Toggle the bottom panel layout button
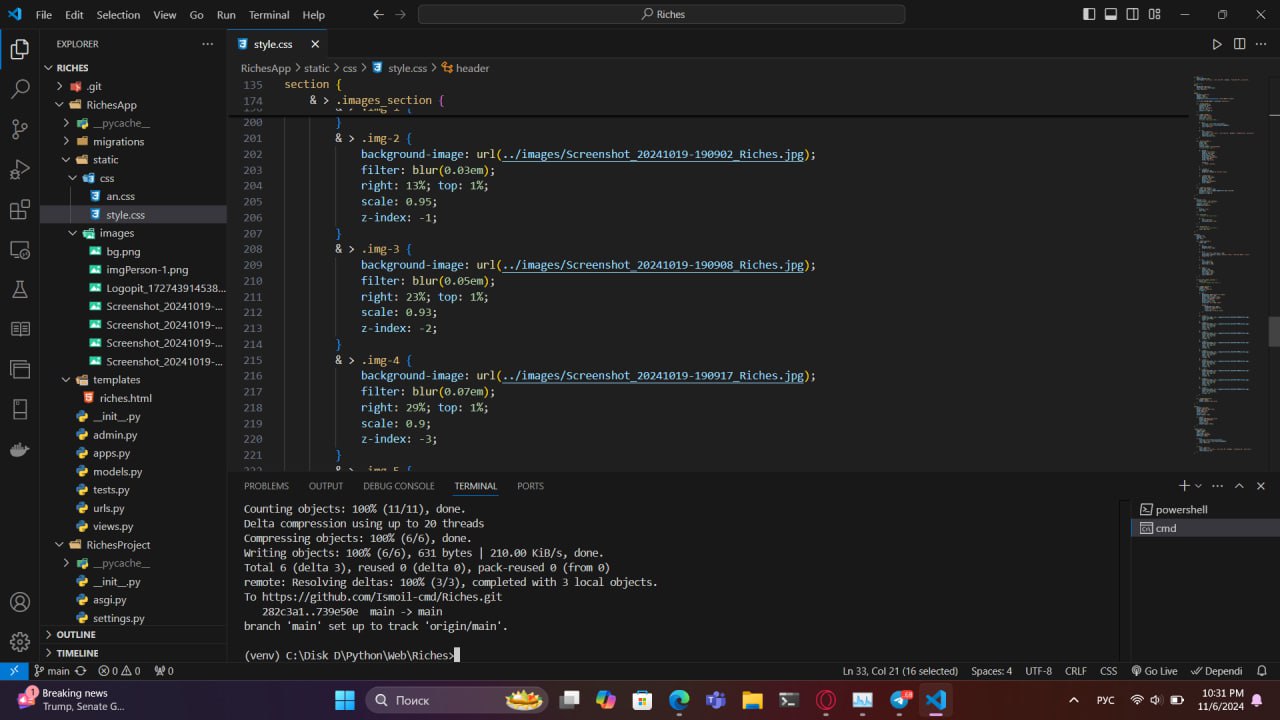This screenshot has width=1280, height=720. click(x=1111, y=15)
